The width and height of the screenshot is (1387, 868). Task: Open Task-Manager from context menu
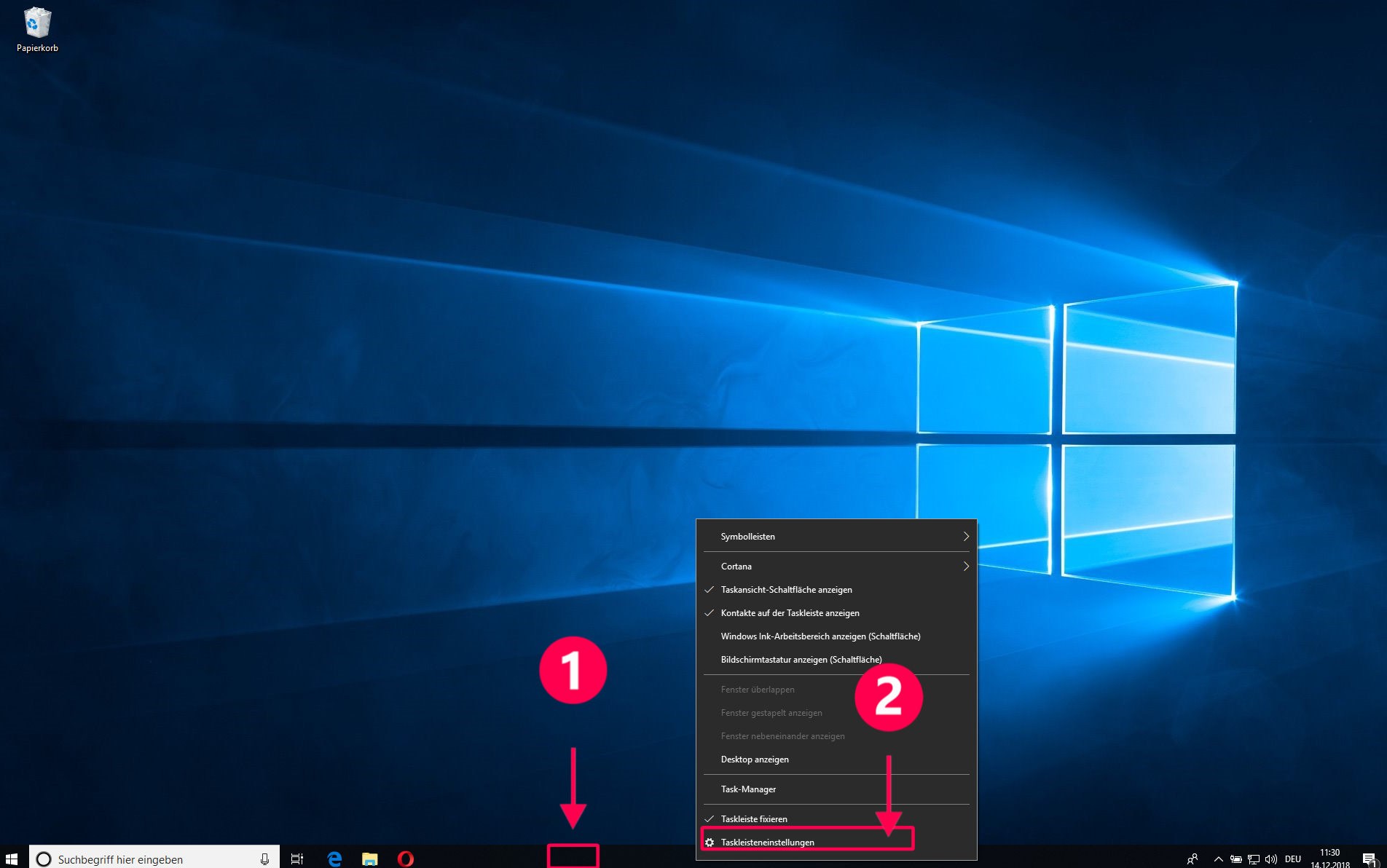click(836, 789)
